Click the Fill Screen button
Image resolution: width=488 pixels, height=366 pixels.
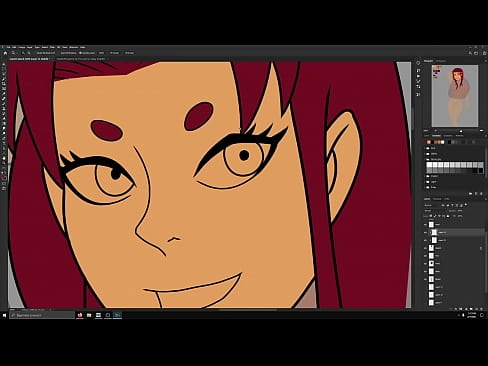(129, 53)
